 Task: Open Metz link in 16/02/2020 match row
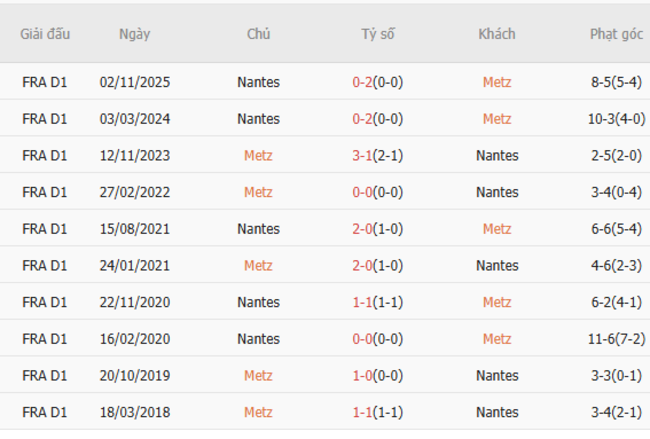click(x=497, y=339)
